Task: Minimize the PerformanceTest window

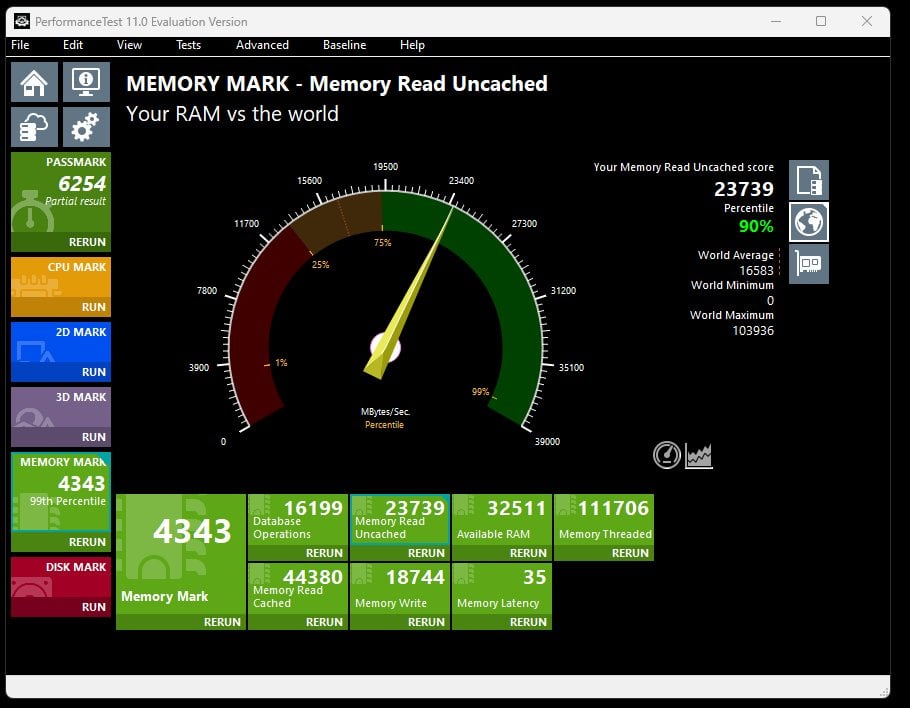Action: coord(776,21)
